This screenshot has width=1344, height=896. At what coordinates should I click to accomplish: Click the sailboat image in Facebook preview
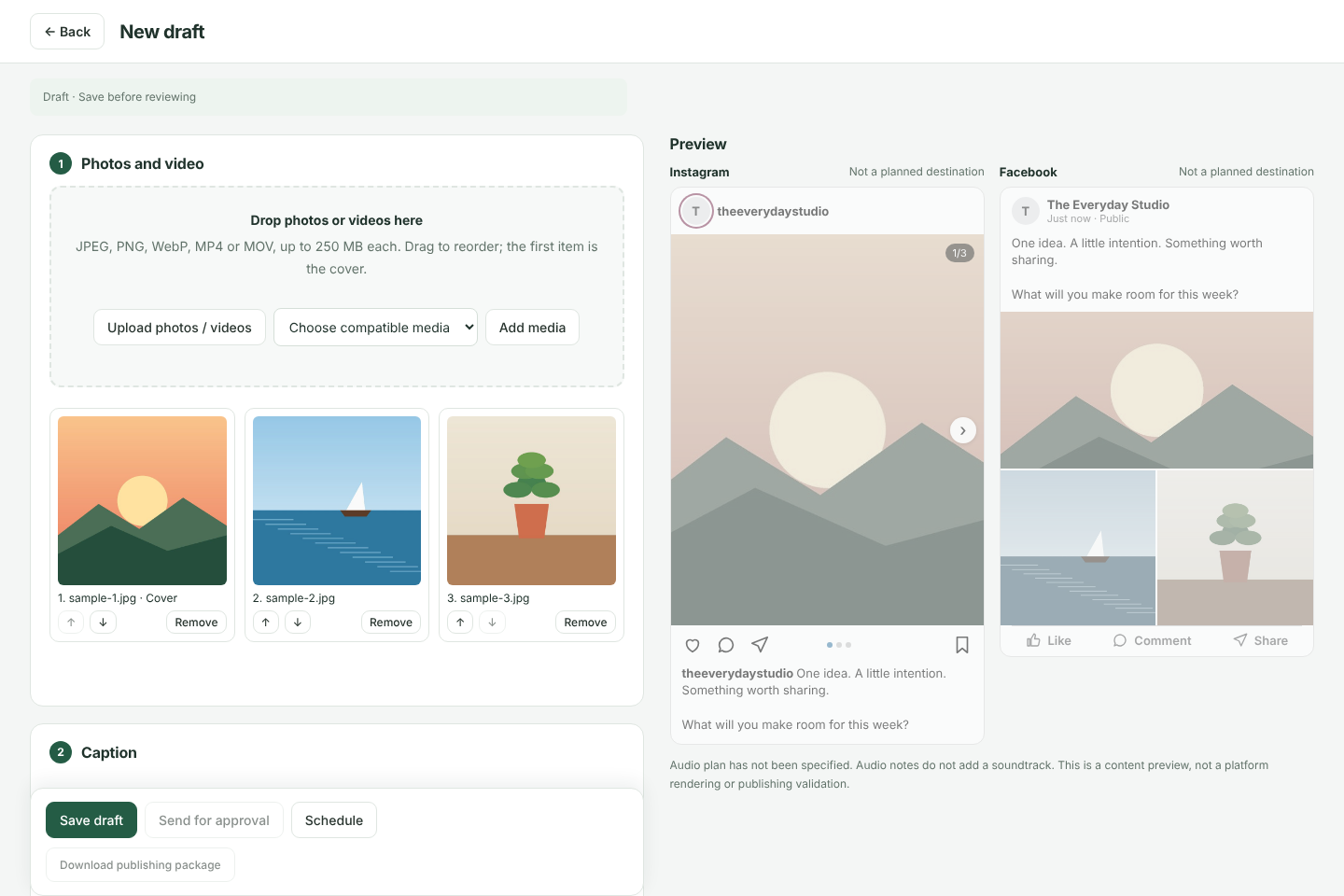click(x=1078, y=548)
